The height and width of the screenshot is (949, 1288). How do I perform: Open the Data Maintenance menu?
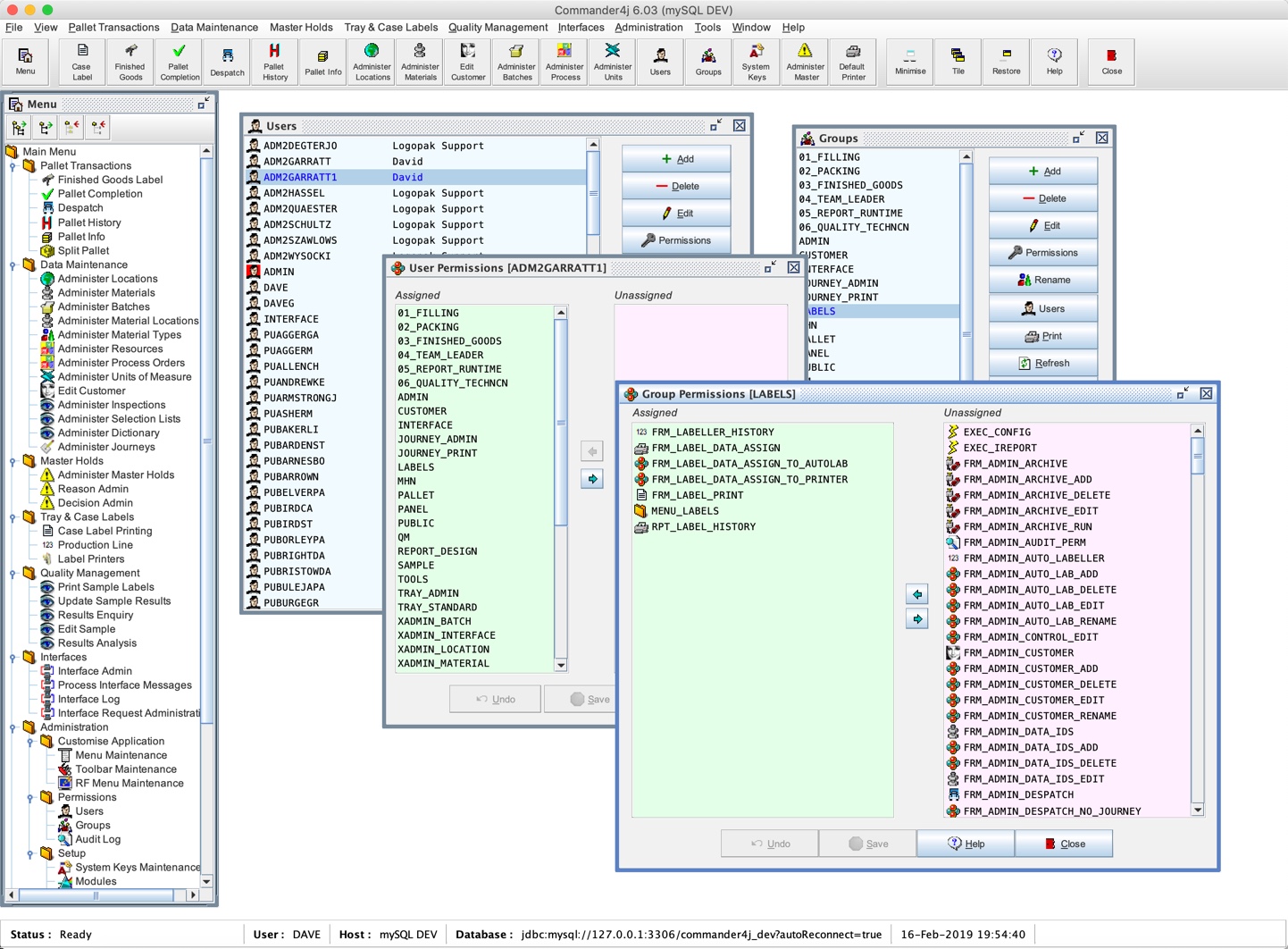(213, 28)
